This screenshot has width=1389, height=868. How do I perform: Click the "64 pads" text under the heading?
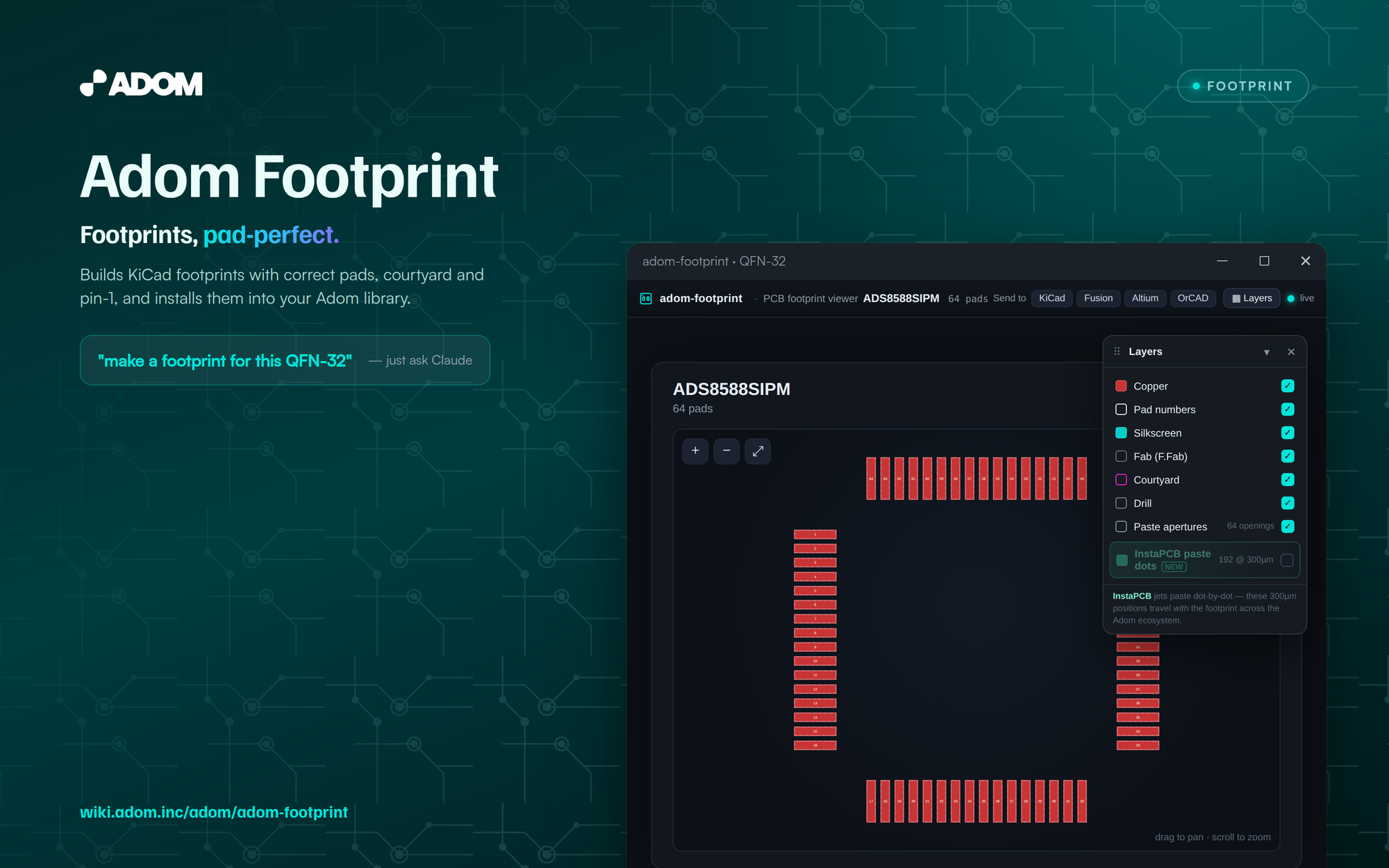(x=692, y=408)
